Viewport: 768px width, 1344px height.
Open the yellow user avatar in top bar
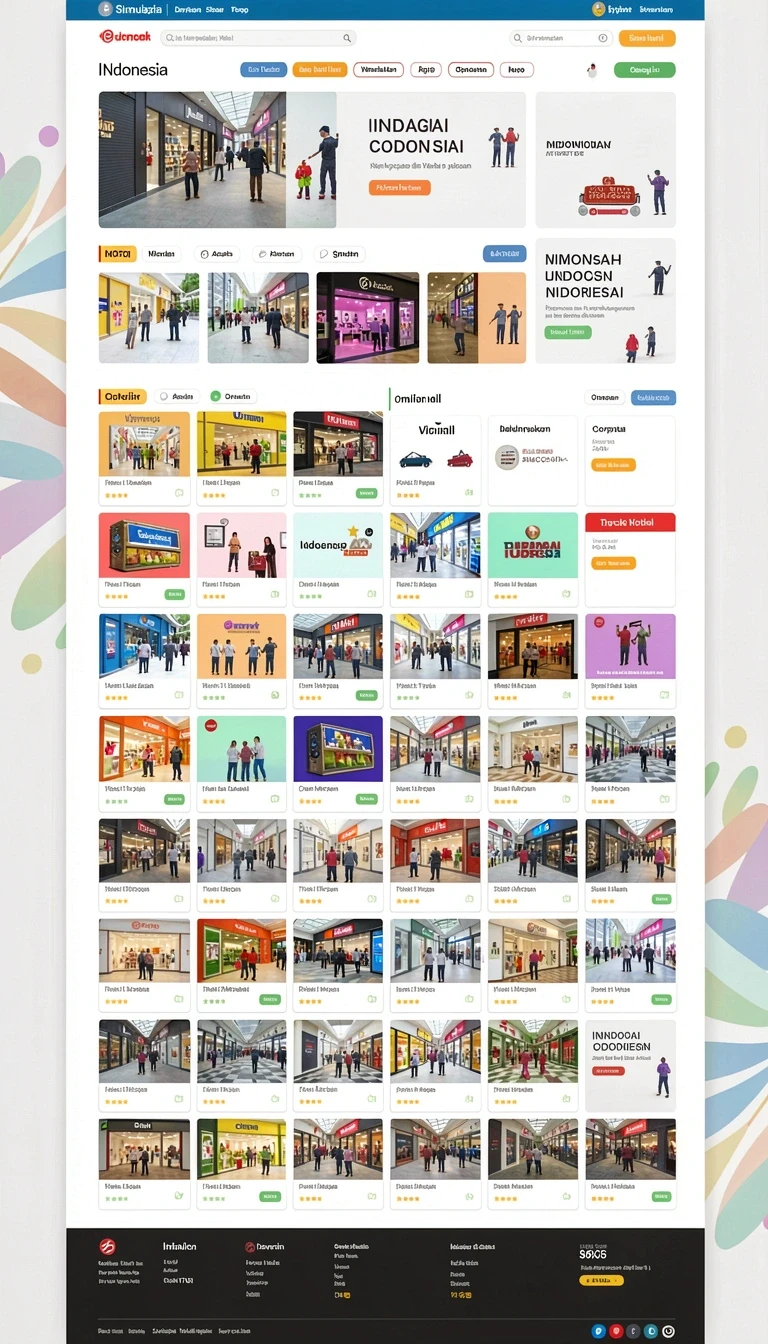click(x=598, y=9)
